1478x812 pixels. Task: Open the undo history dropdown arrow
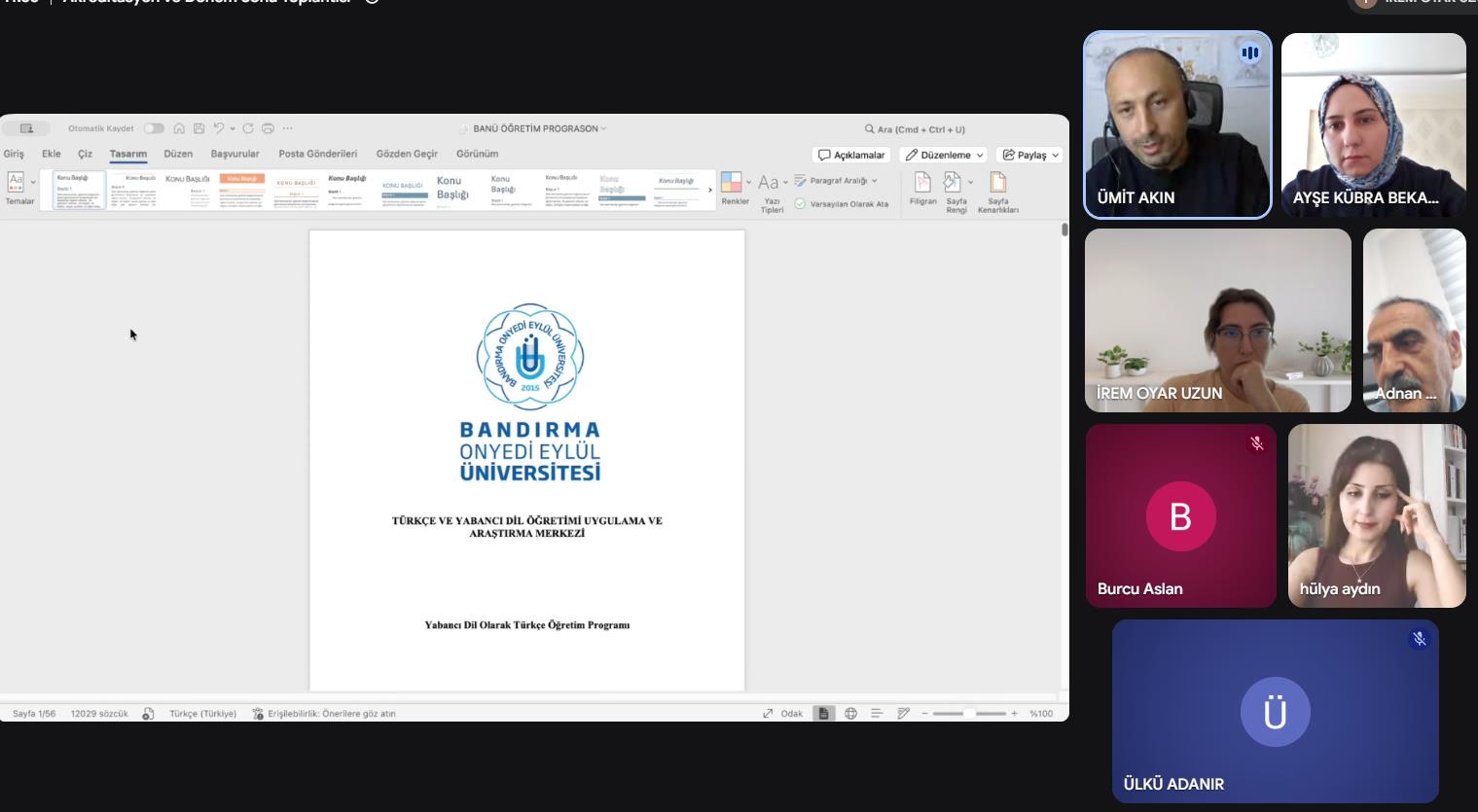coord(233,128)
